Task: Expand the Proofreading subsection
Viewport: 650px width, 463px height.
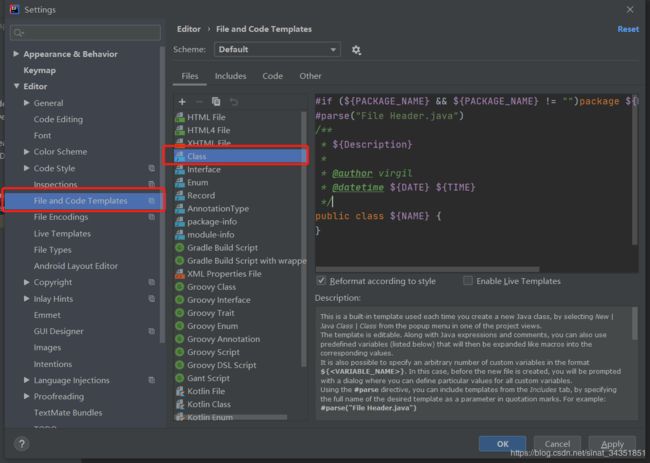Action: tap(27, 396)
